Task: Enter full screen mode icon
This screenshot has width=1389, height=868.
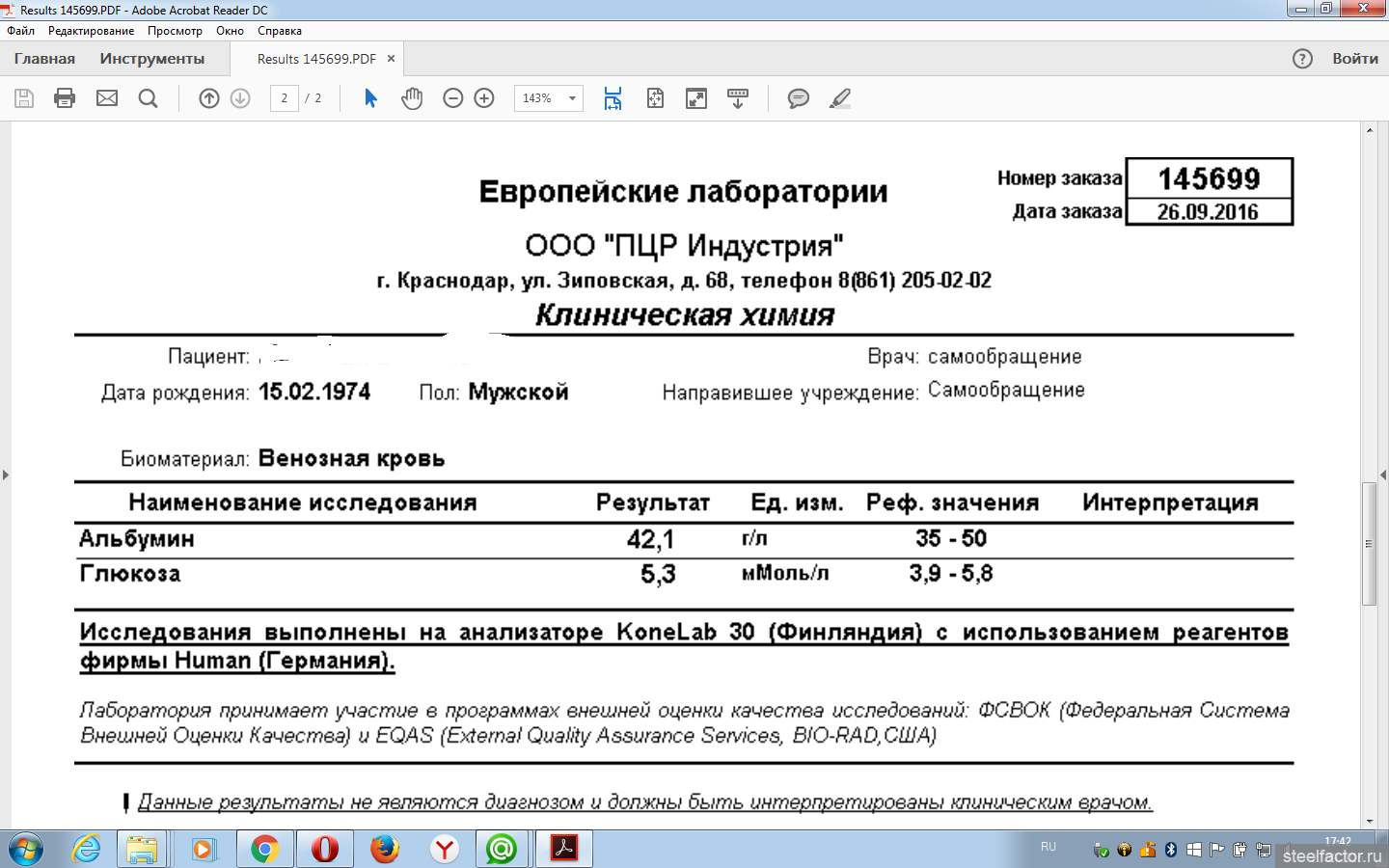Action: pyautogui.click(x=696, y=98)
